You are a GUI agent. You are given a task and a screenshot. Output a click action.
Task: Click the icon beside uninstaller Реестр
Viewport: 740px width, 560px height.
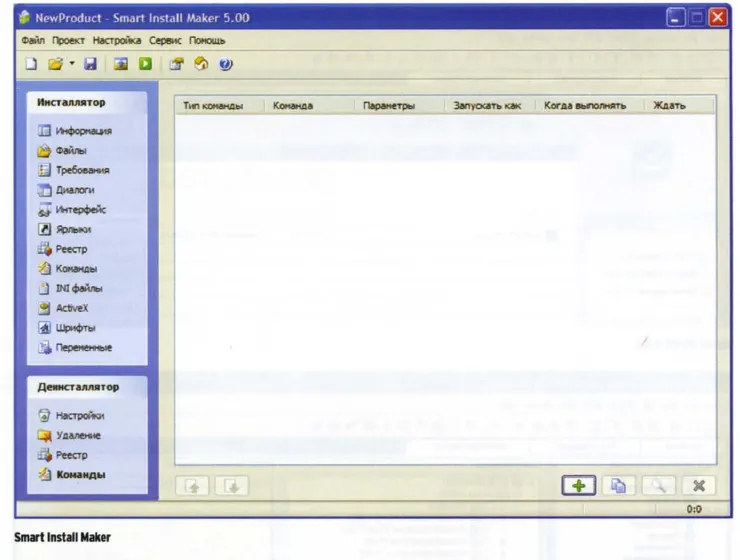click(x=44, y=455)
